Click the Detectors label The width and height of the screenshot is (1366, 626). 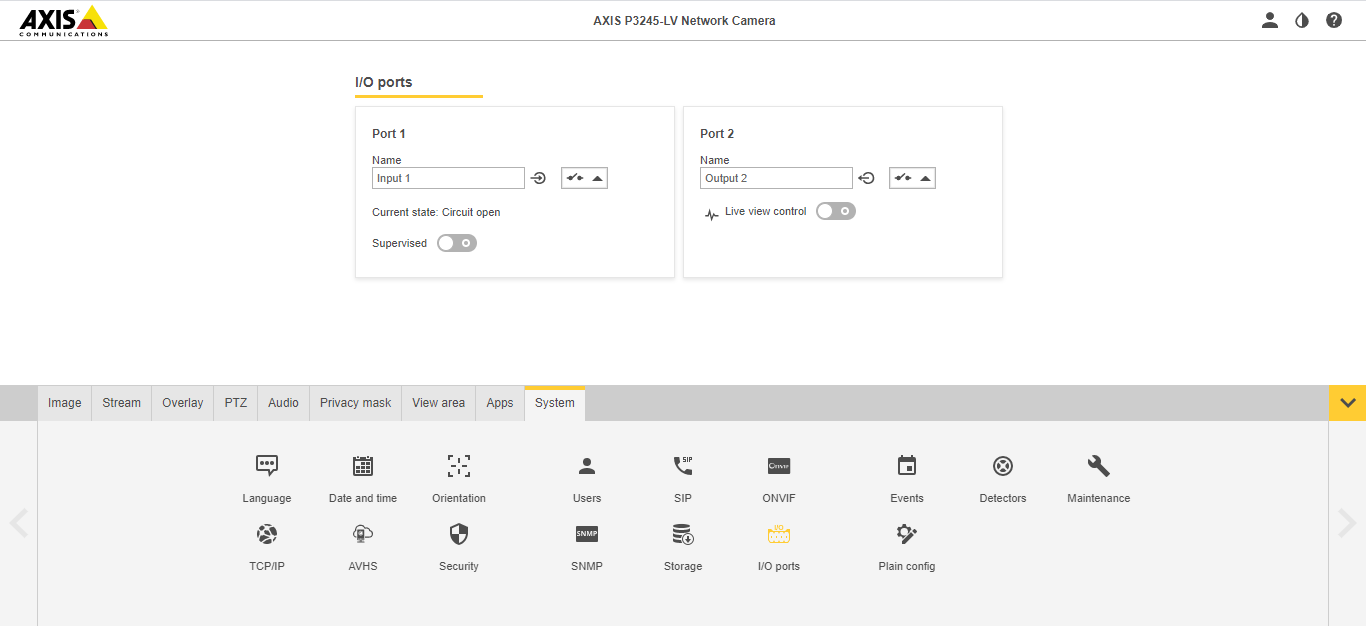pos(1003,498)
